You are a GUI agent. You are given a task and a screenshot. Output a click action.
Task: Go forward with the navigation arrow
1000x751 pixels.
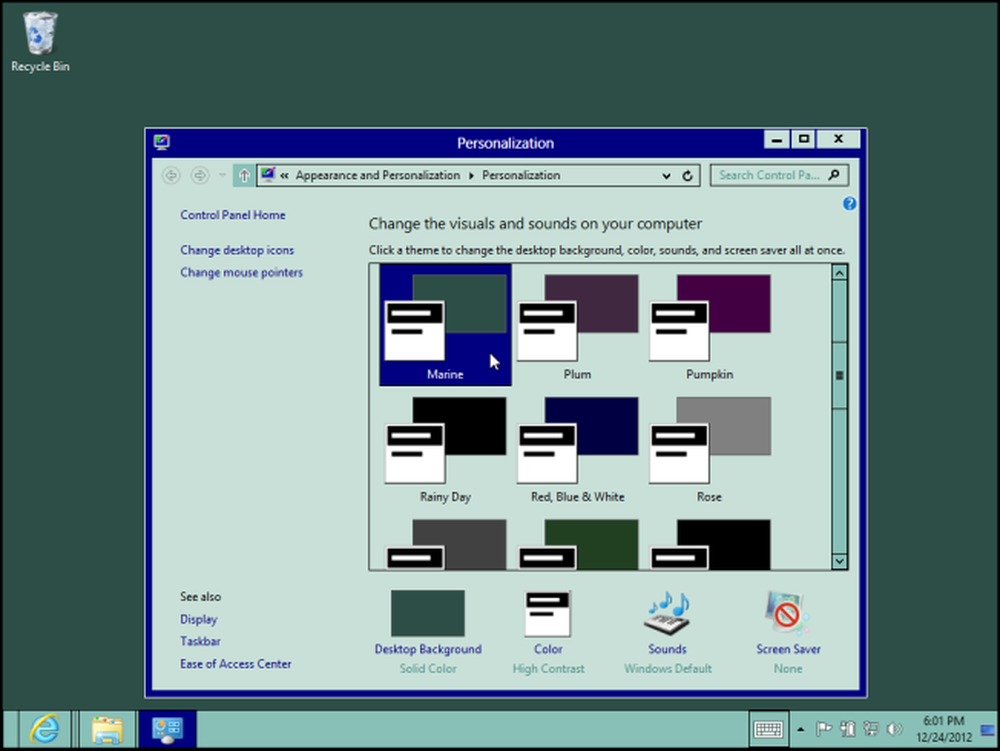click(200, 175)
